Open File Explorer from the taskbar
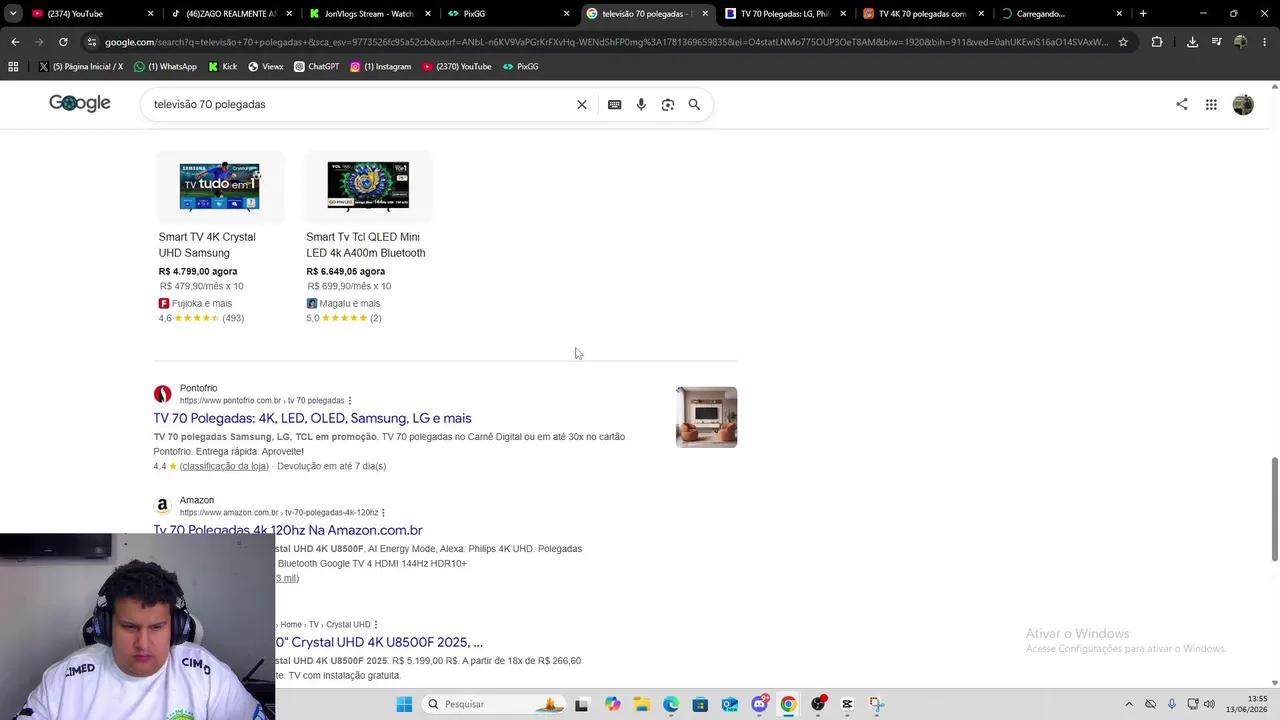The height and width of the screenshot is (720, 1280). click(x=641, y=704)
